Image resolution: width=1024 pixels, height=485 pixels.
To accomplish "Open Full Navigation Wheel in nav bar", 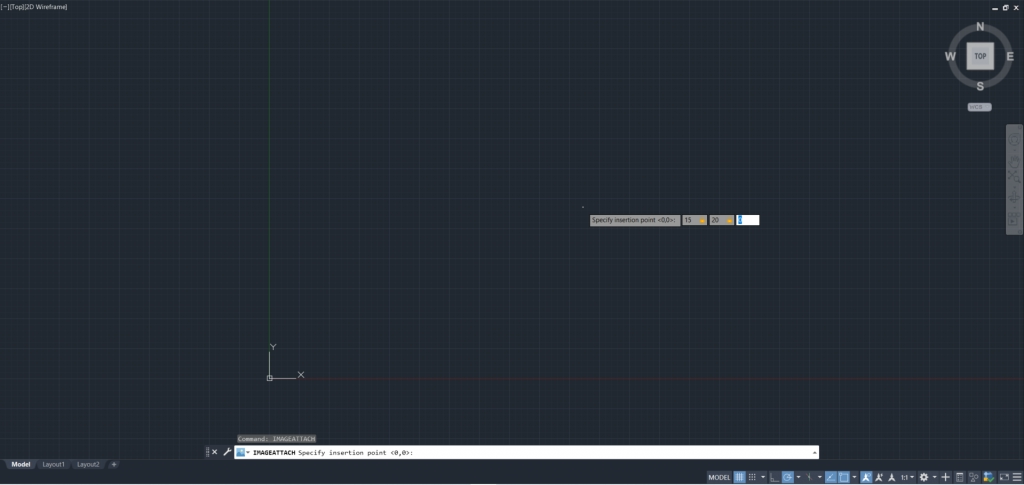I will coord(1014,139).
